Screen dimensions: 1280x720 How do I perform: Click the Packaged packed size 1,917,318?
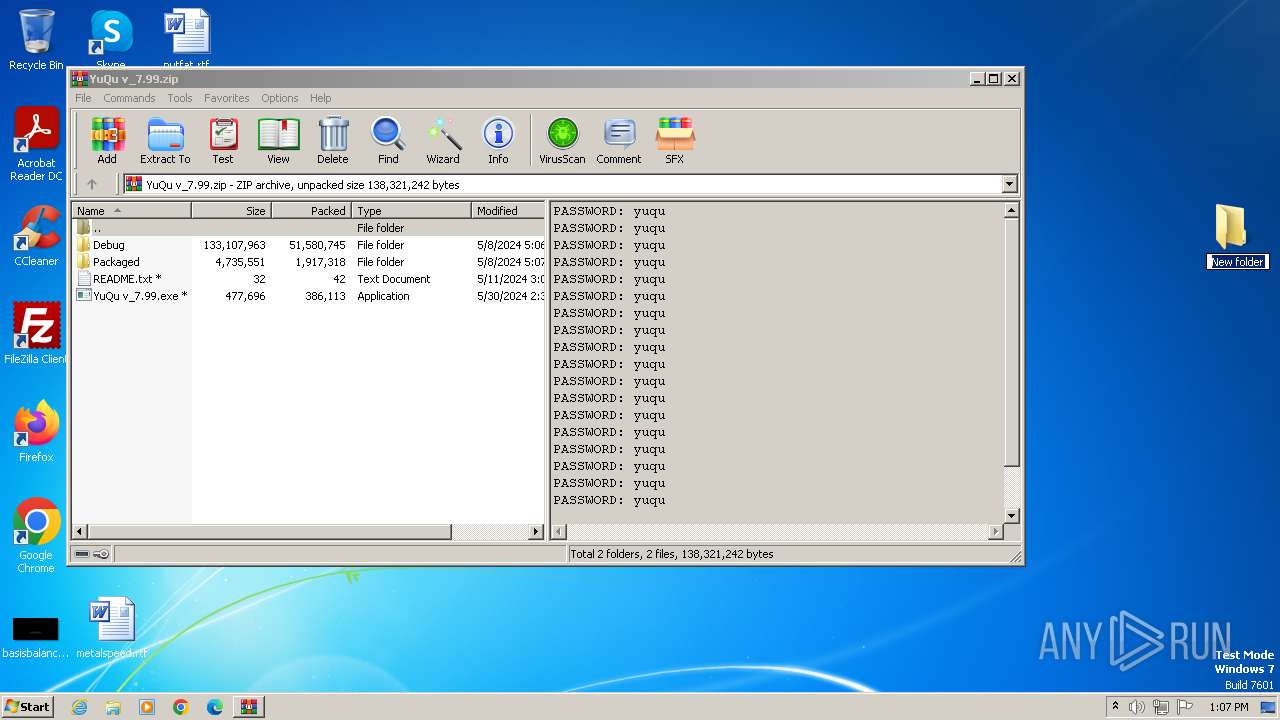[x=320, y=262]
